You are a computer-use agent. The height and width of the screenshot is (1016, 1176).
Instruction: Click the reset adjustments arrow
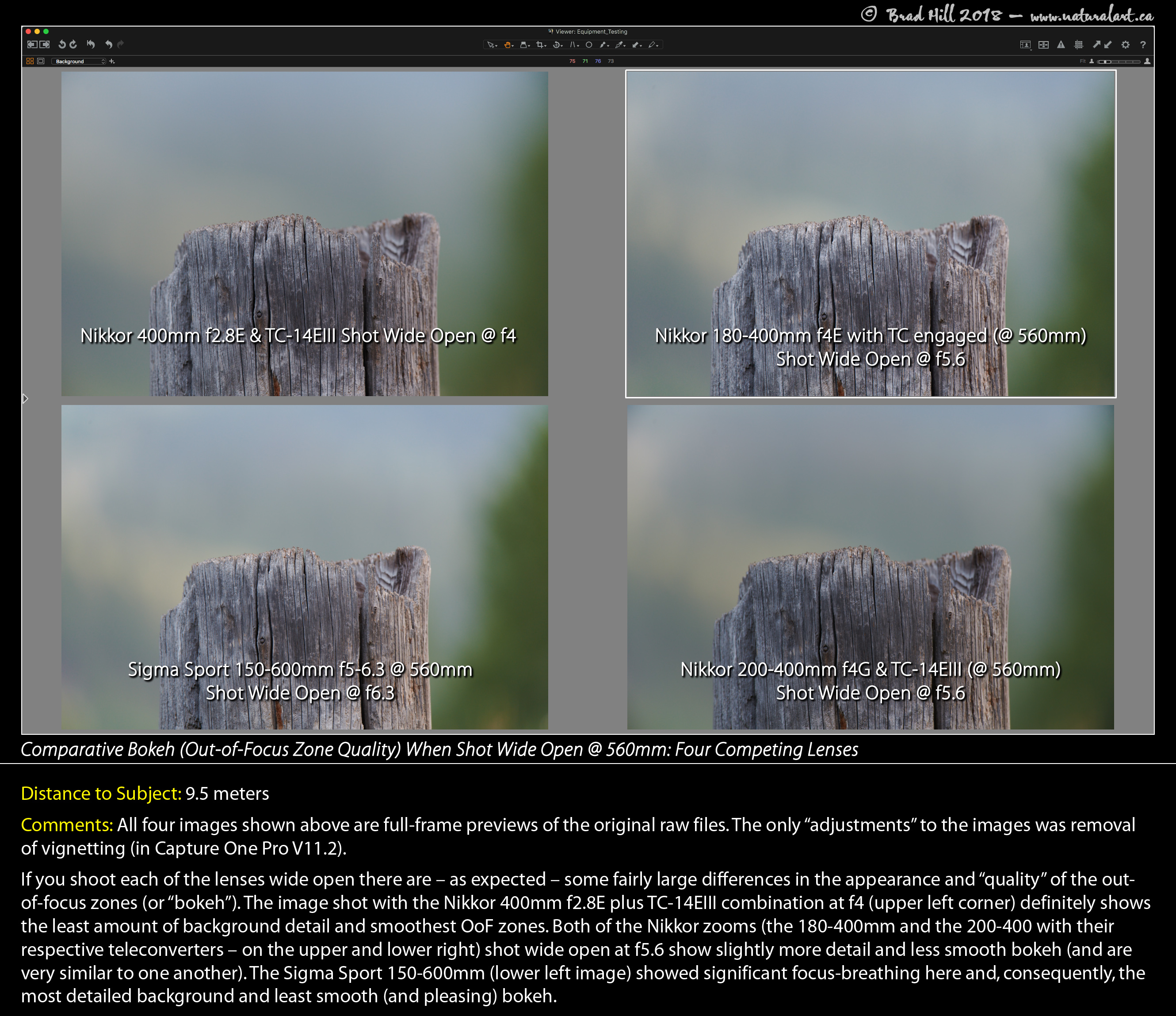(91, 44)
